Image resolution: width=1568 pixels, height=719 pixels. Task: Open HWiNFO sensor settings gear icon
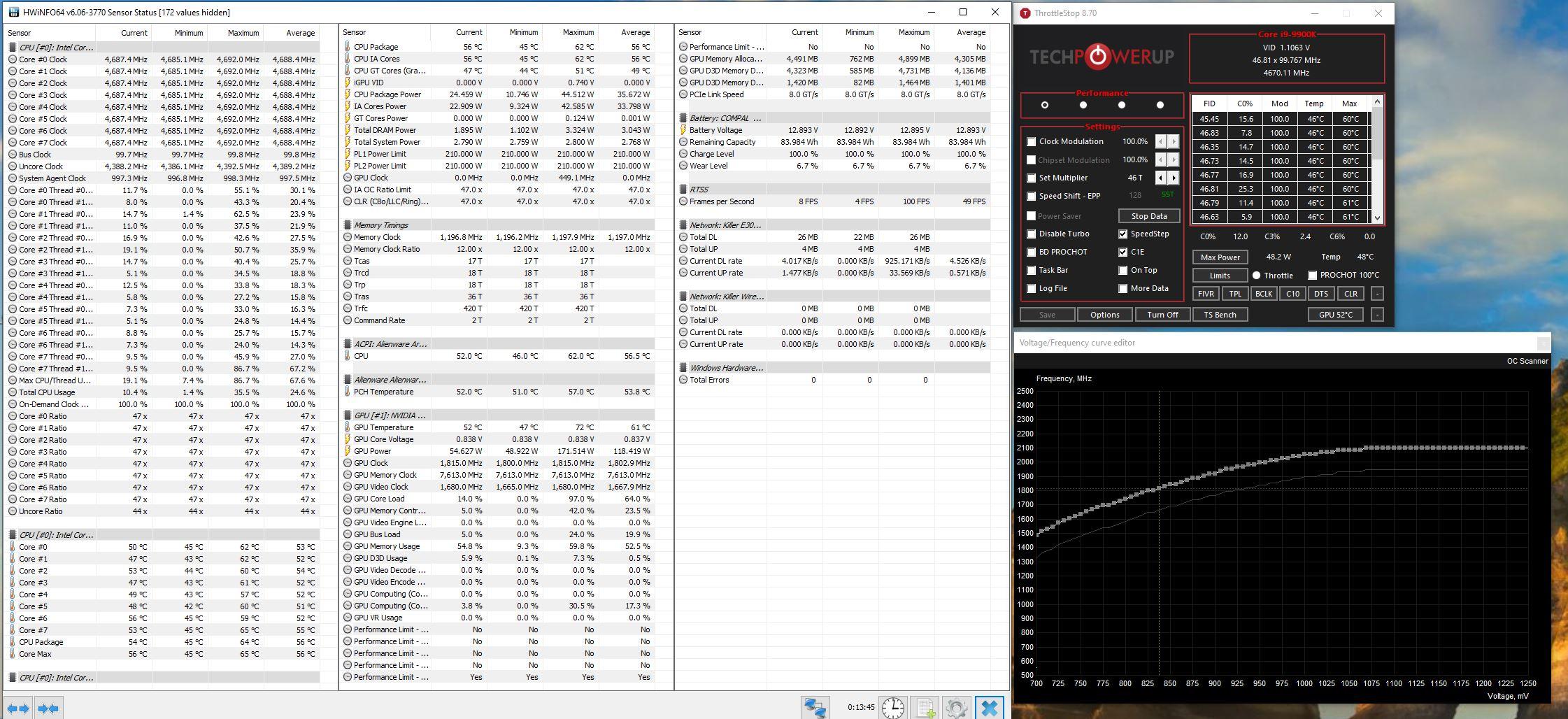956,708
